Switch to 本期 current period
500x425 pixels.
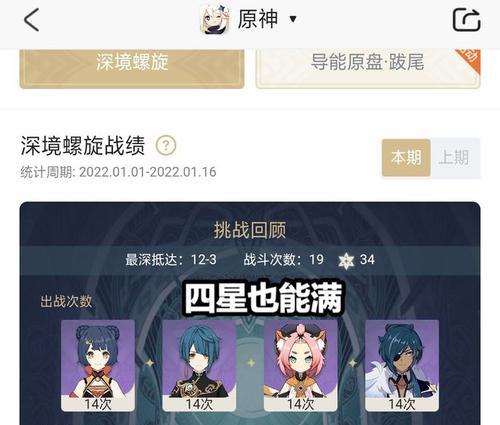coord(406,158)
